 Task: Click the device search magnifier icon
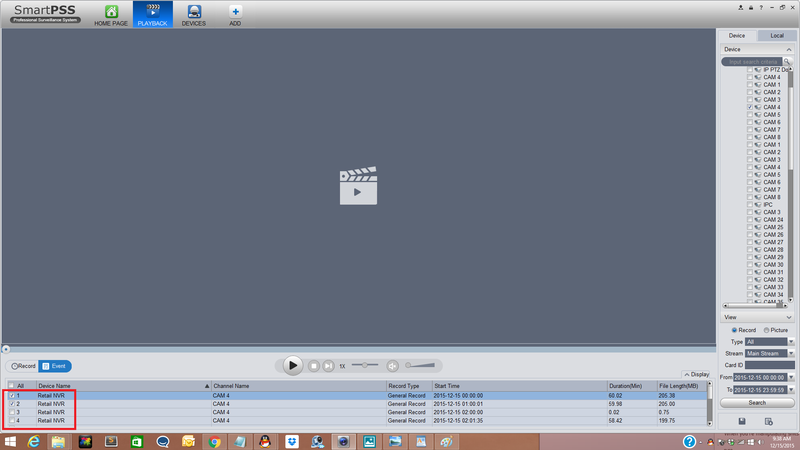tap(787, 62)
